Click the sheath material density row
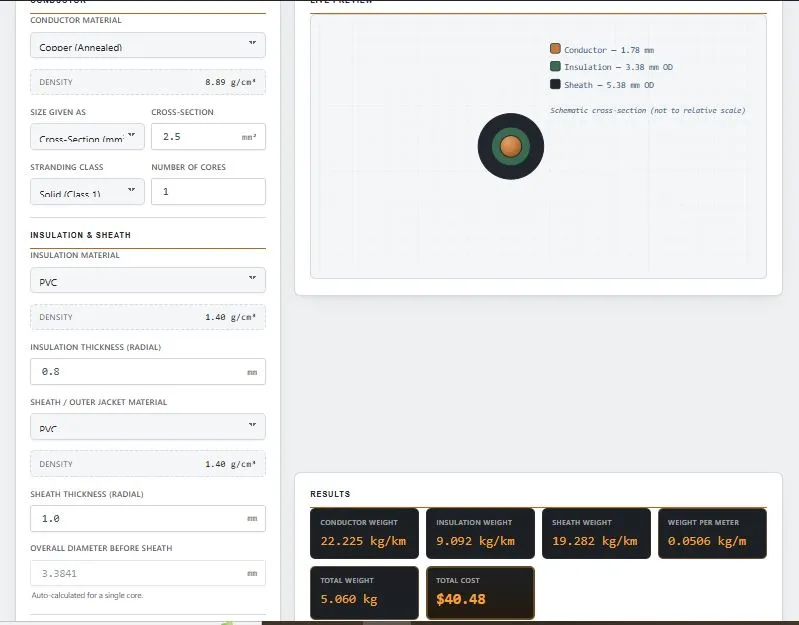Image resolution: width=799 pixels, height=625 pixels. pyautogui.click(x=148, y=464)
